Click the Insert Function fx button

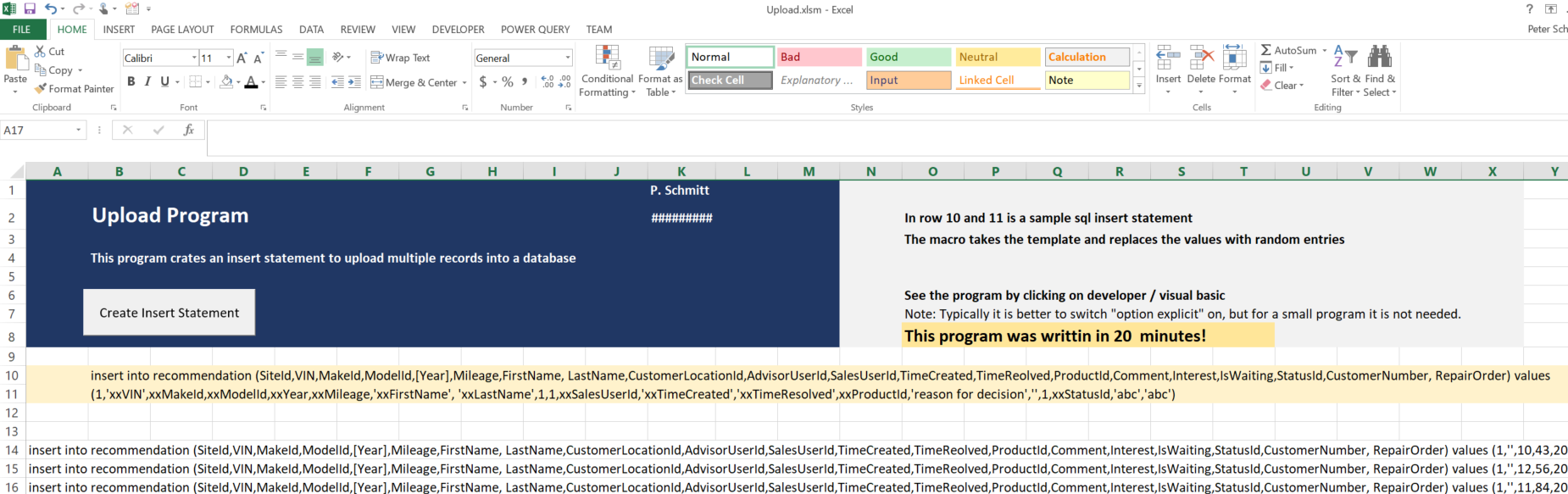coord(188,130)
